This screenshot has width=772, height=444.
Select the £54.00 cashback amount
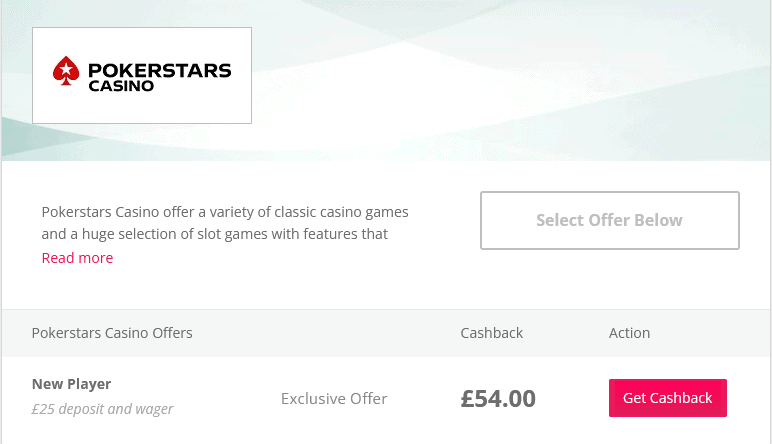(x=498, y=399)
